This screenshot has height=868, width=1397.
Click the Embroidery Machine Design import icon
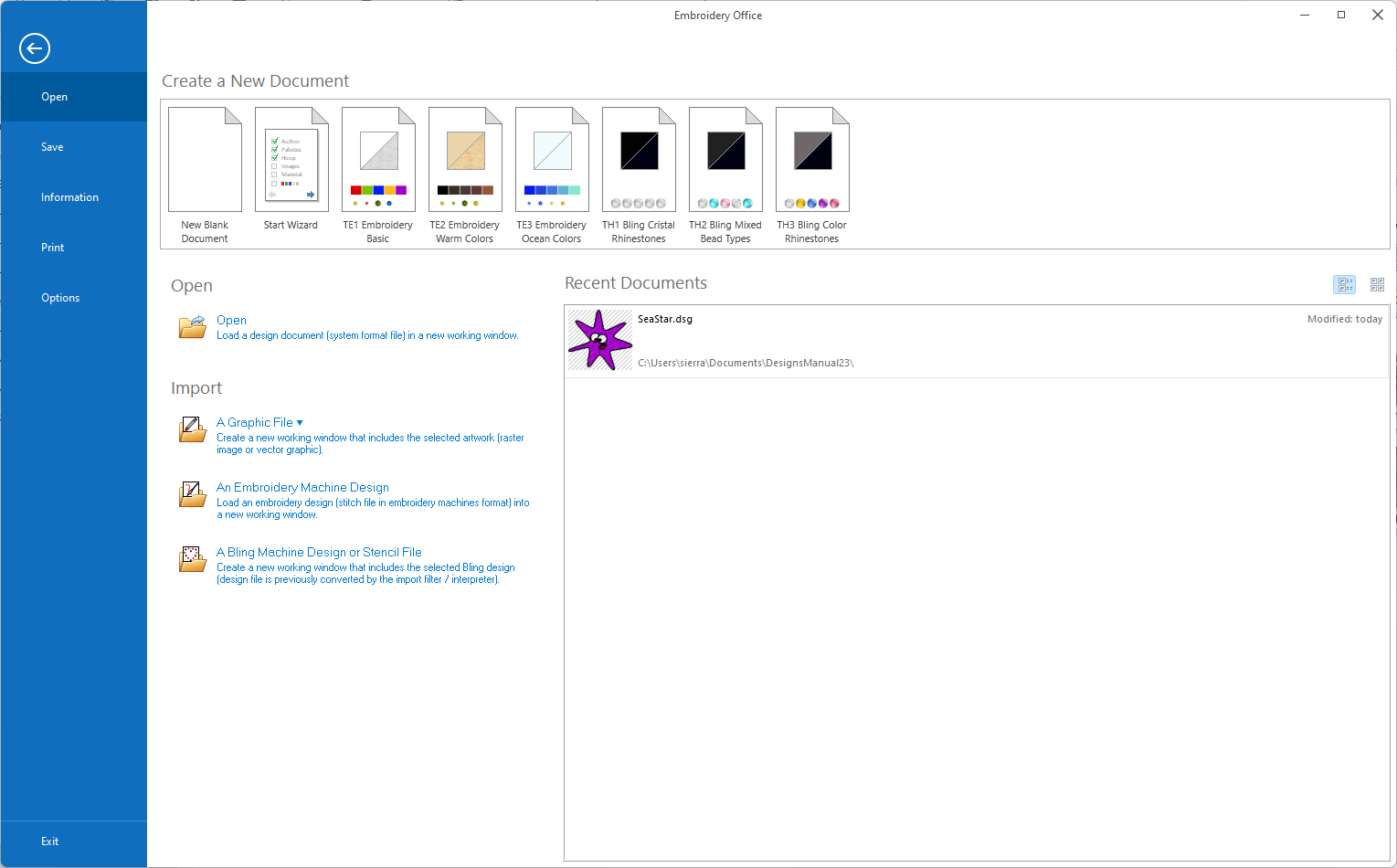(x=193, y=493)
